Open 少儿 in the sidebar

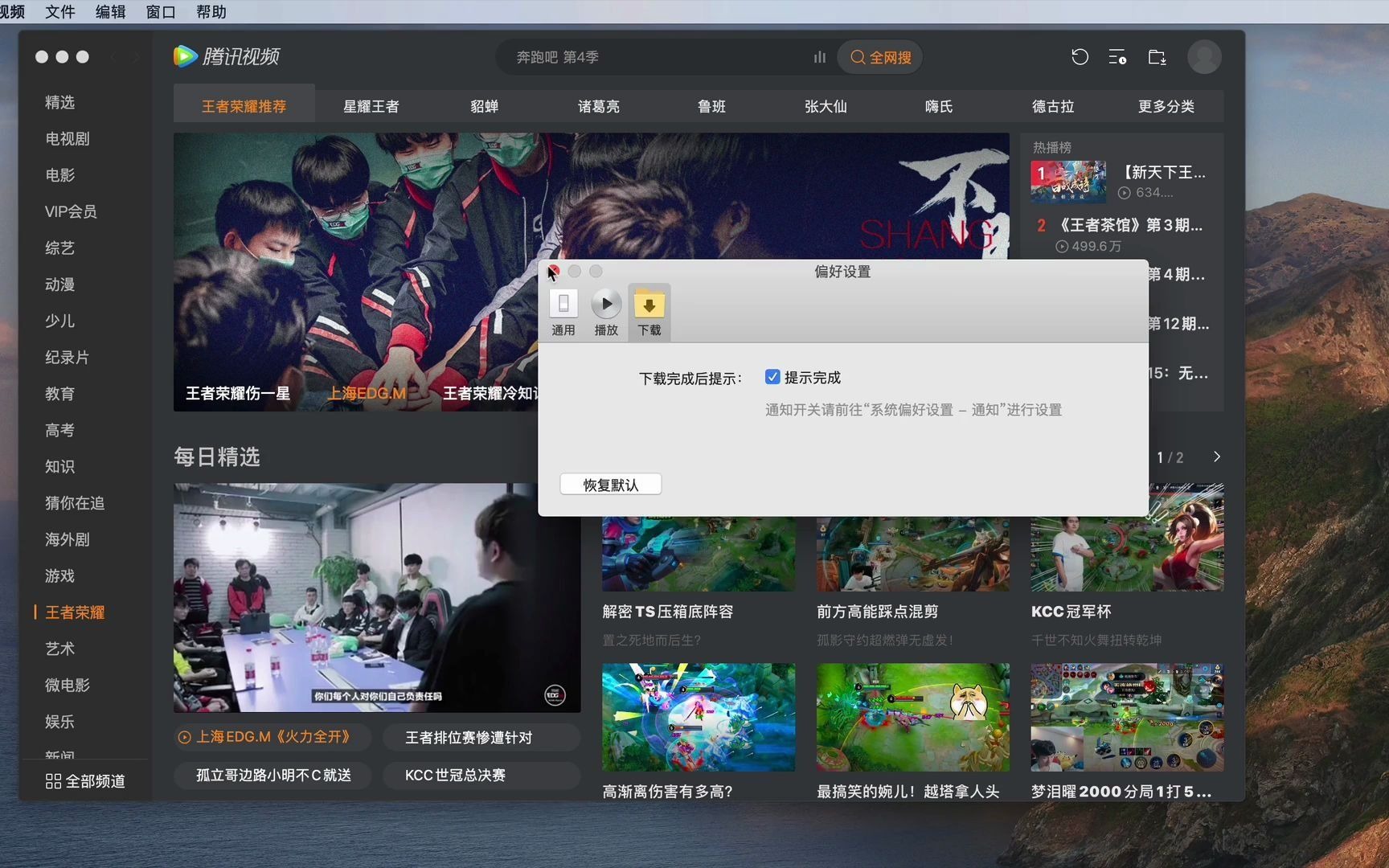(59, 321)
